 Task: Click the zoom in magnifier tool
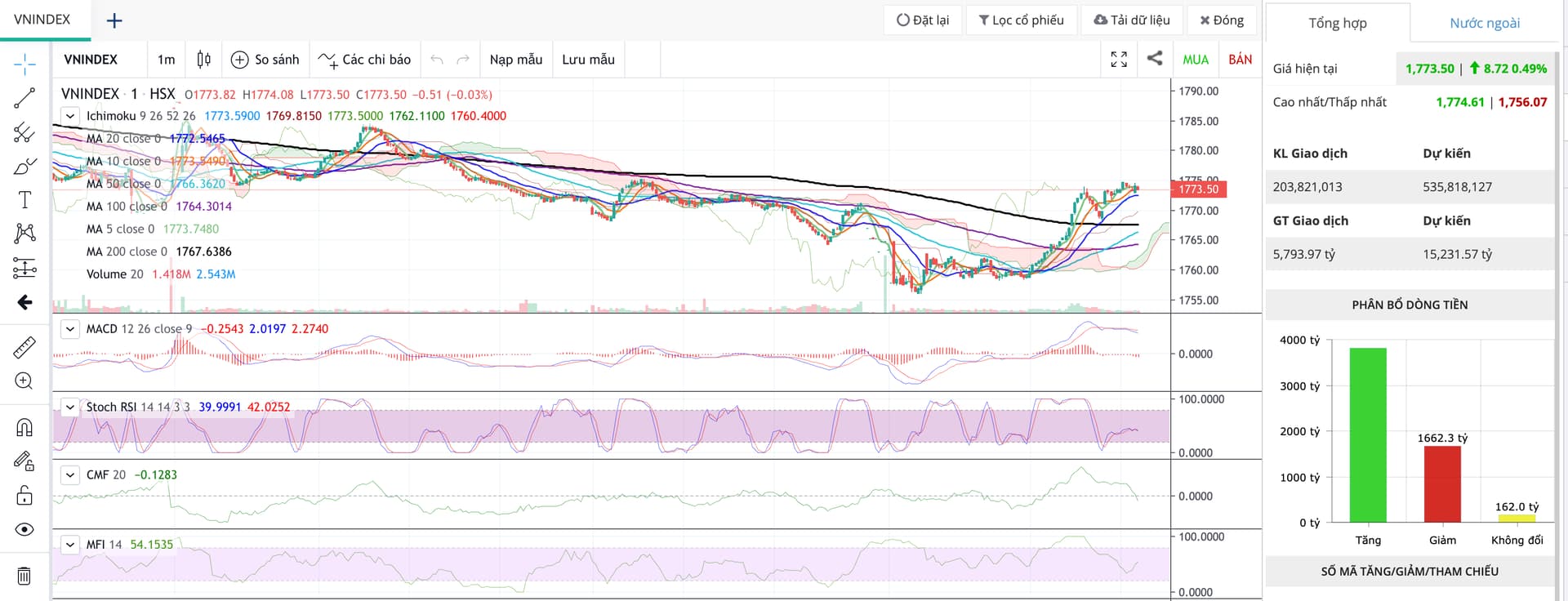pyautogui.click(x=24, y=381)
